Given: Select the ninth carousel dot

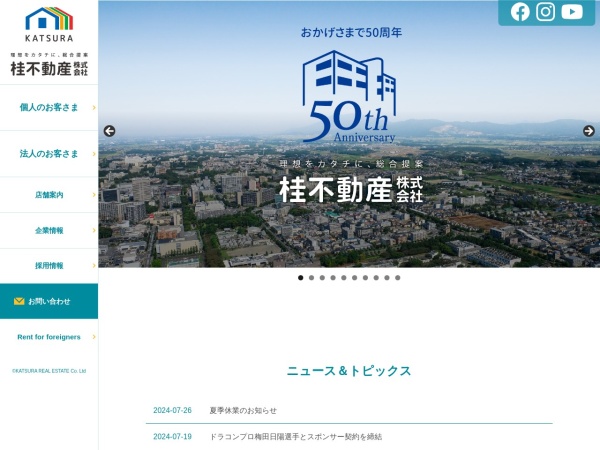Looking at the screenshot, I should (x=387, y=278).
